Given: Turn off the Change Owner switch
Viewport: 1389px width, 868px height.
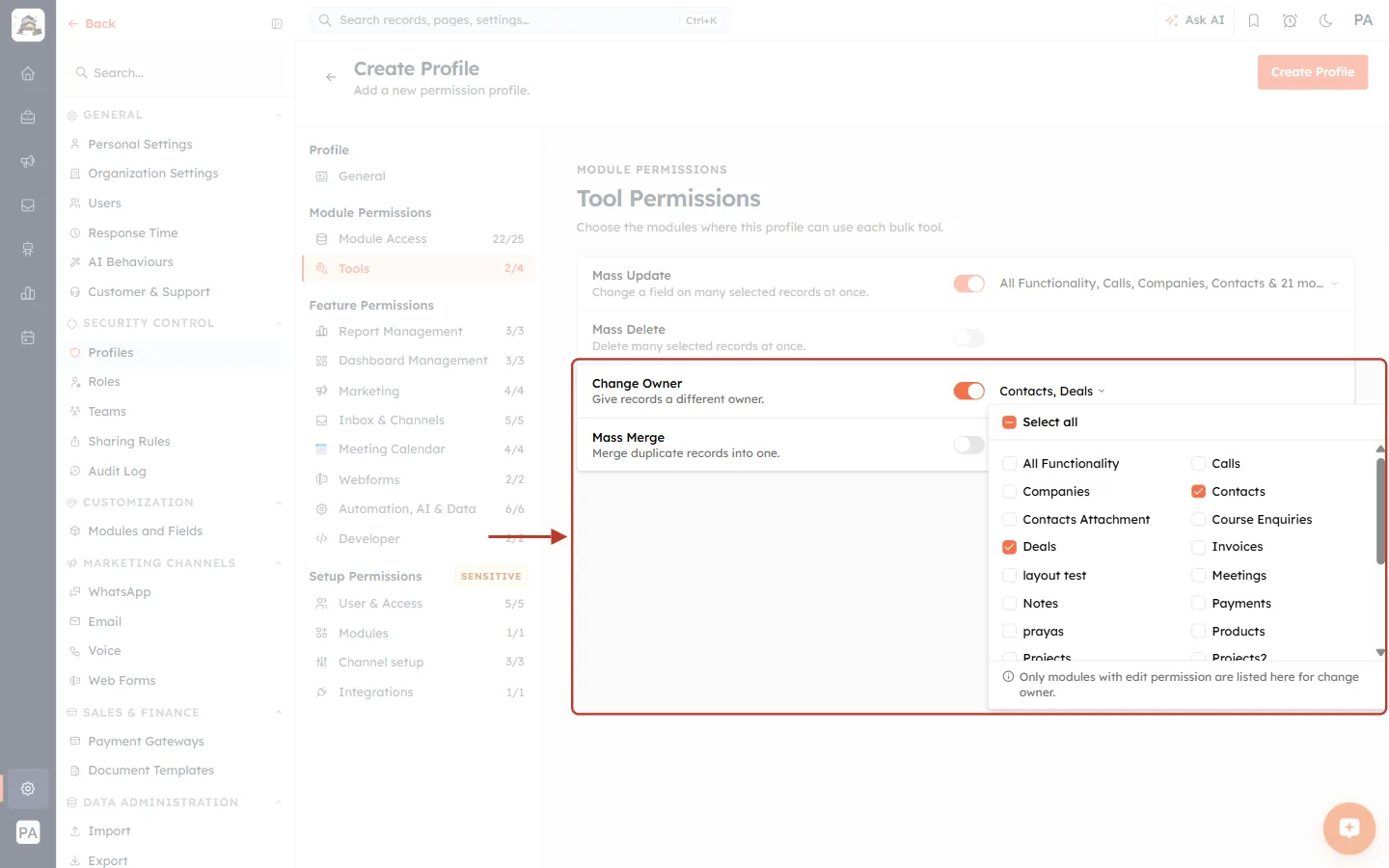Looking at the screenshot, I should pyautogui.click(x=969, y=391).
